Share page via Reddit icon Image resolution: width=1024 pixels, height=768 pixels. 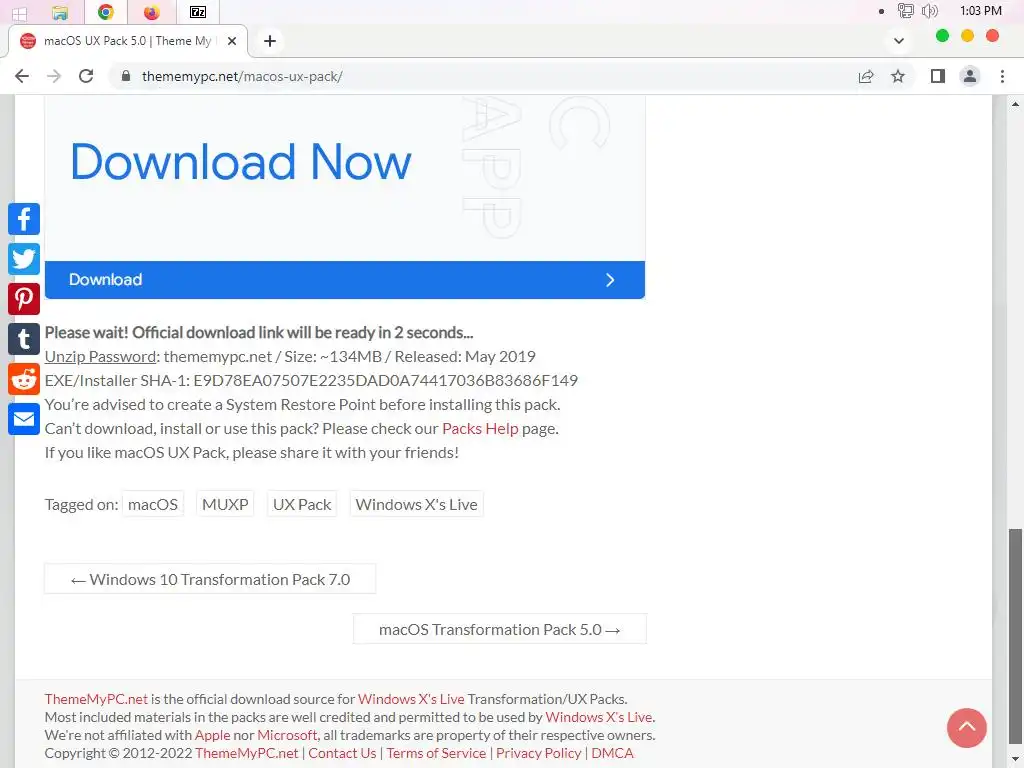coord(24,379)
